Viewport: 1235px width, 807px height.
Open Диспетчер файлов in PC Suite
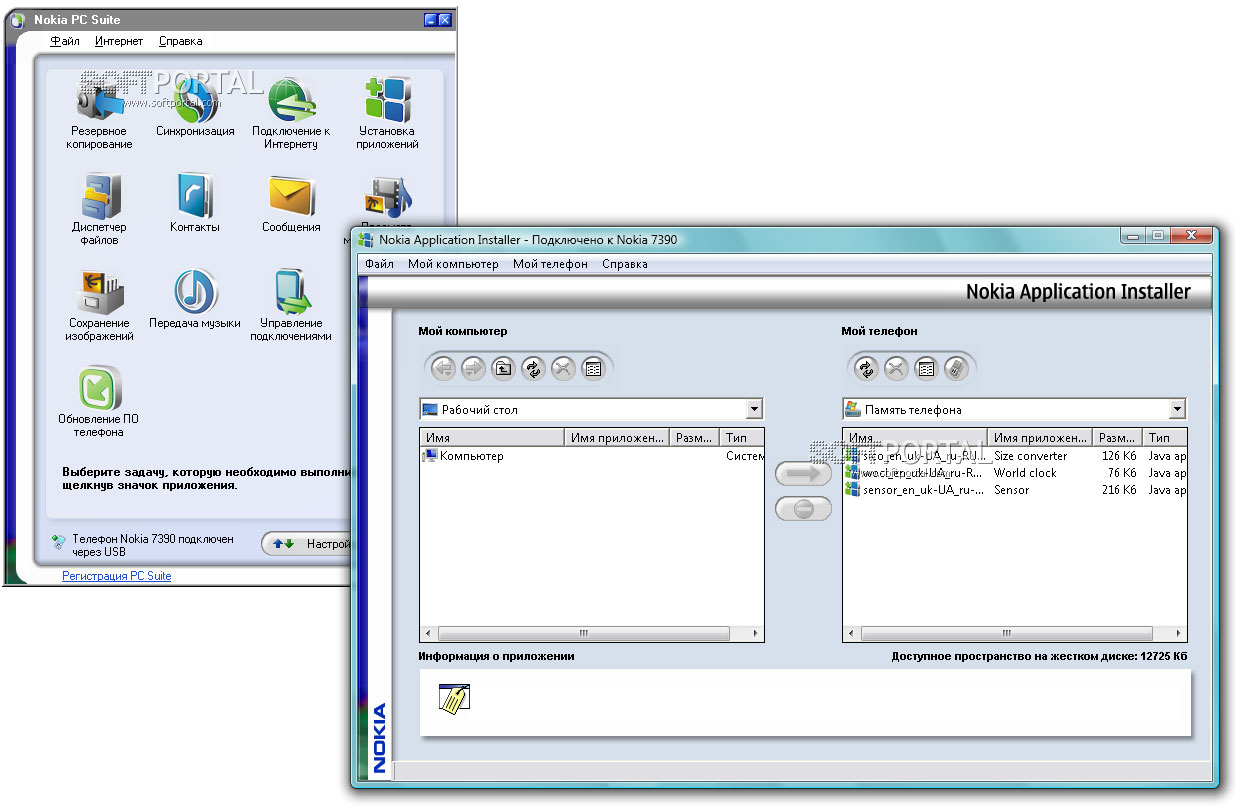[99, 208]
